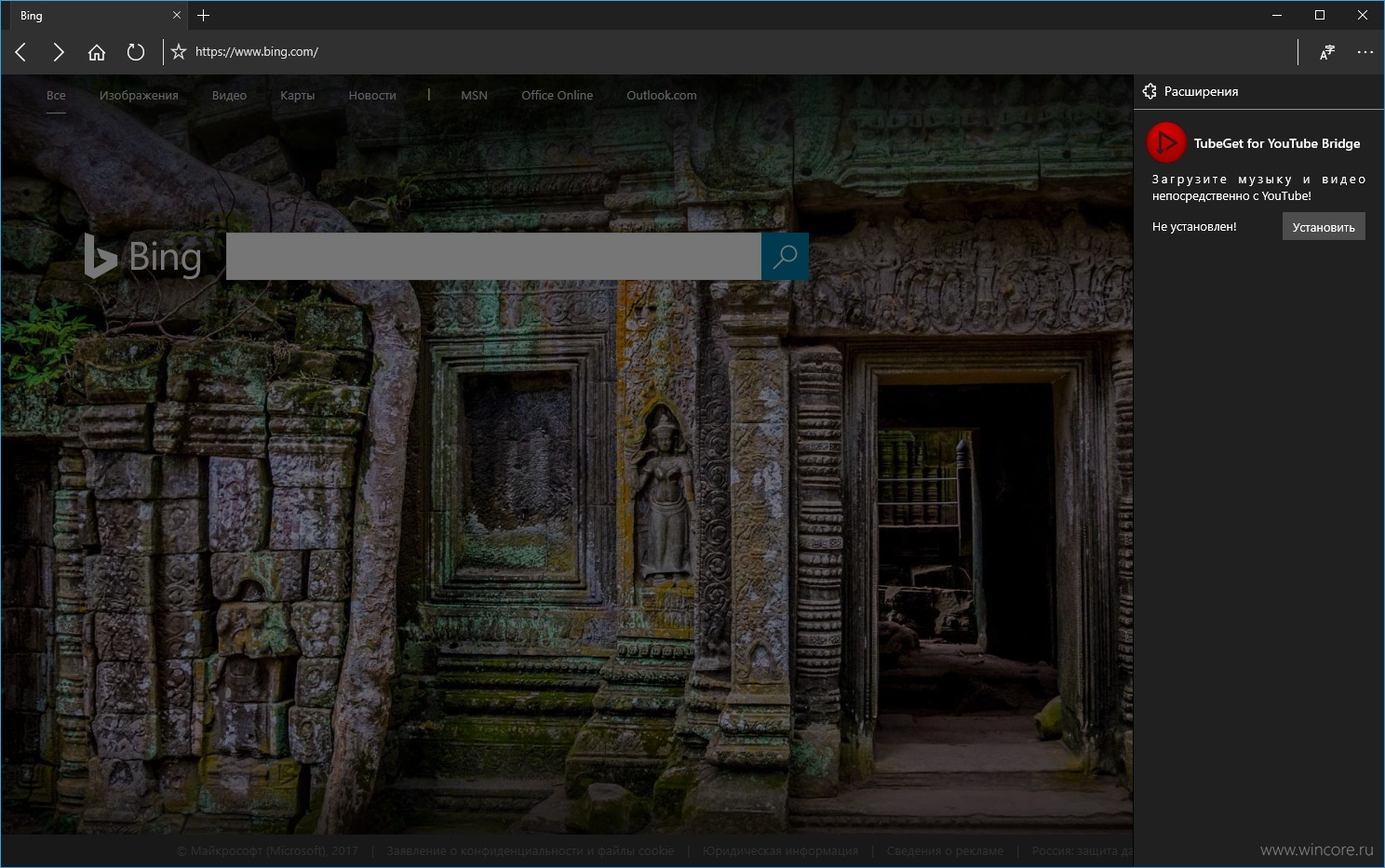Maximize the browser window
1385x868 pixels.
pyautogui.click(x=1320, y=15)
